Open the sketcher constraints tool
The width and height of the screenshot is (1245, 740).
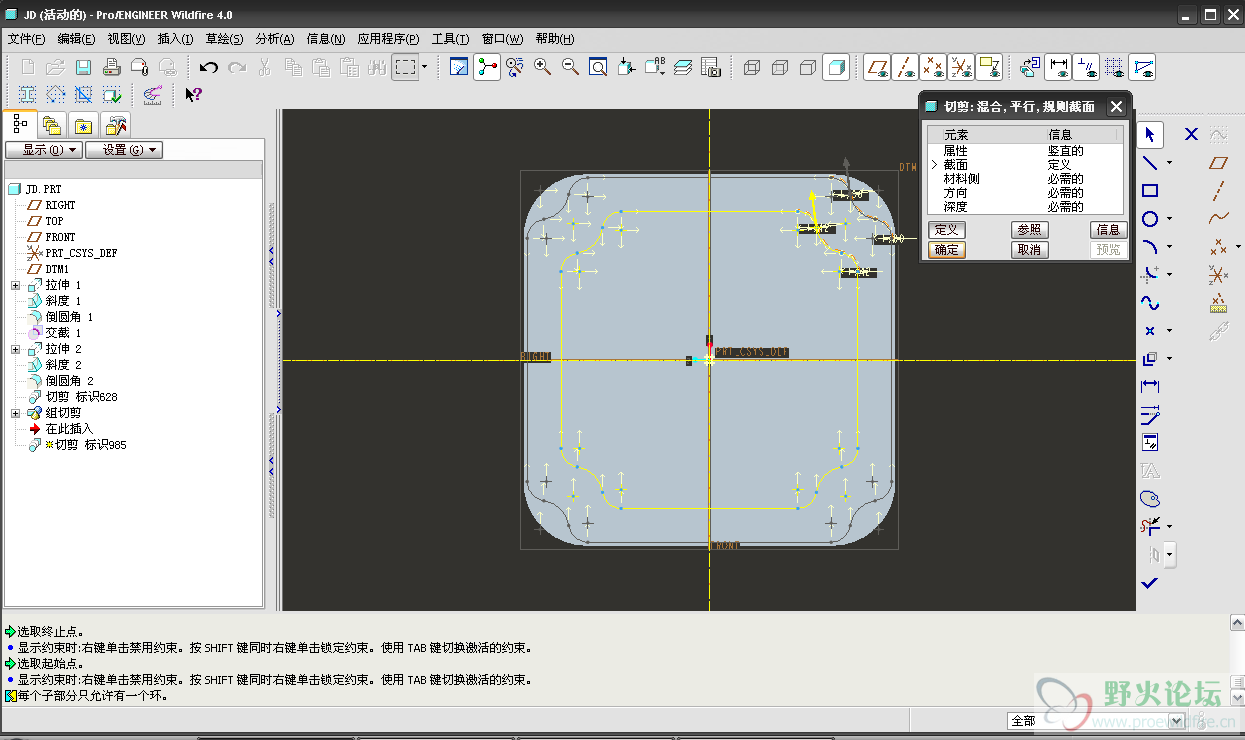coord(1150,442)
